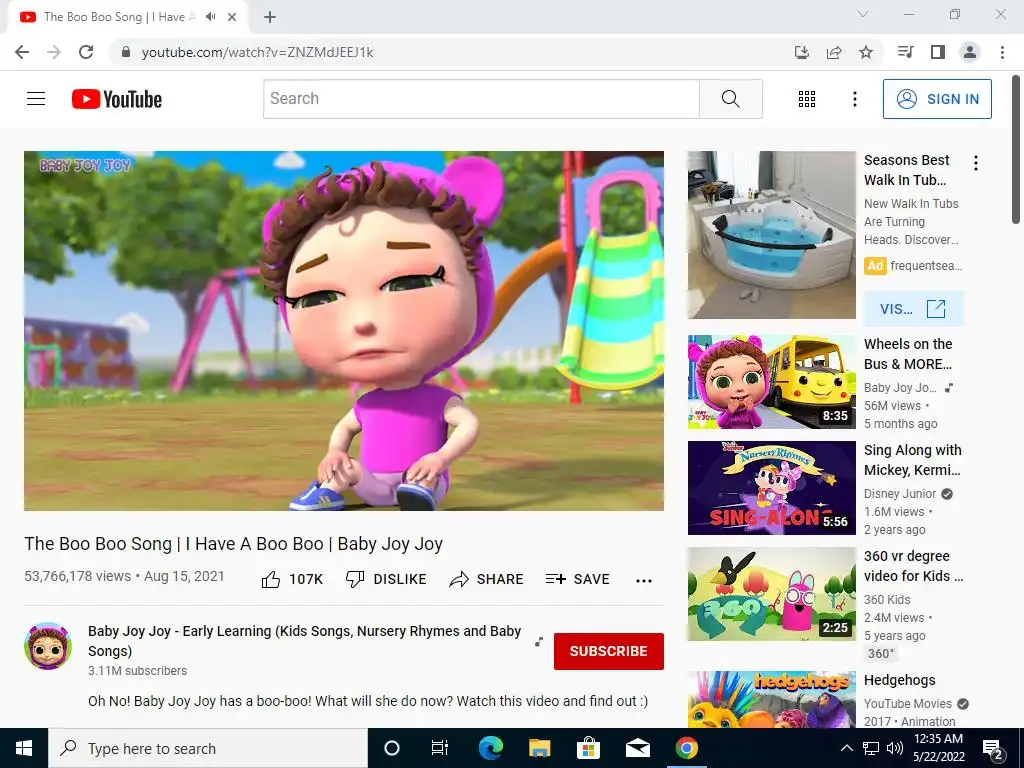Open Sing Along with Mickey title
1024x768 pixels.
pyautogui.click(x=912, y=460)
